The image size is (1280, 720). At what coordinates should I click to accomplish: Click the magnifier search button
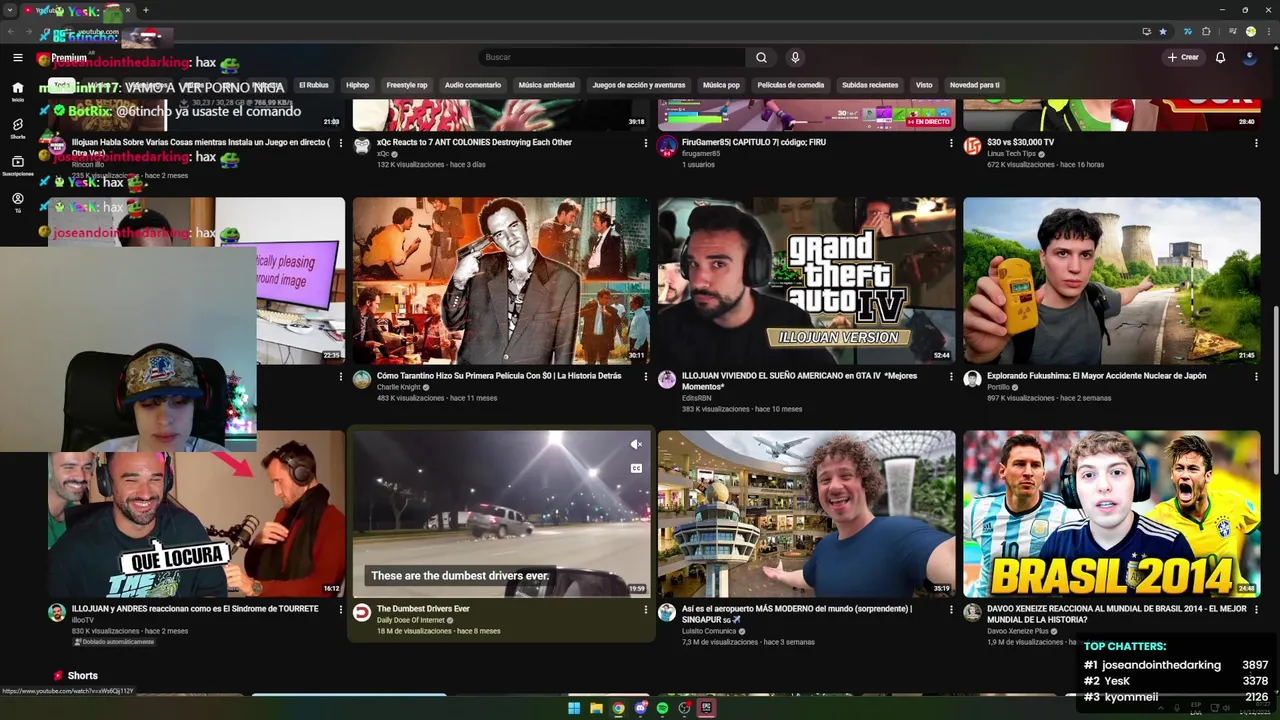[x=761, y=57]
